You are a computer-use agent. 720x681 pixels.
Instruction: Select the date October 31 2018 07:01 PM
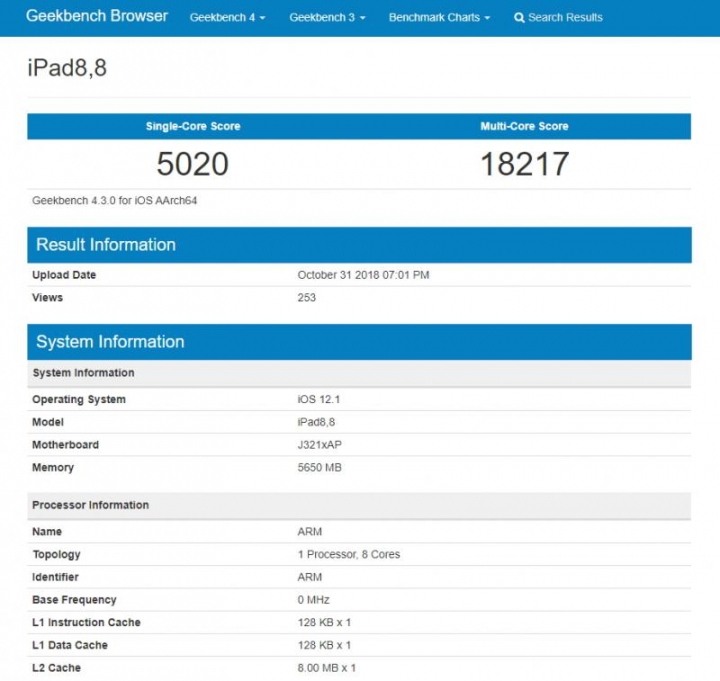click(363, 275)
